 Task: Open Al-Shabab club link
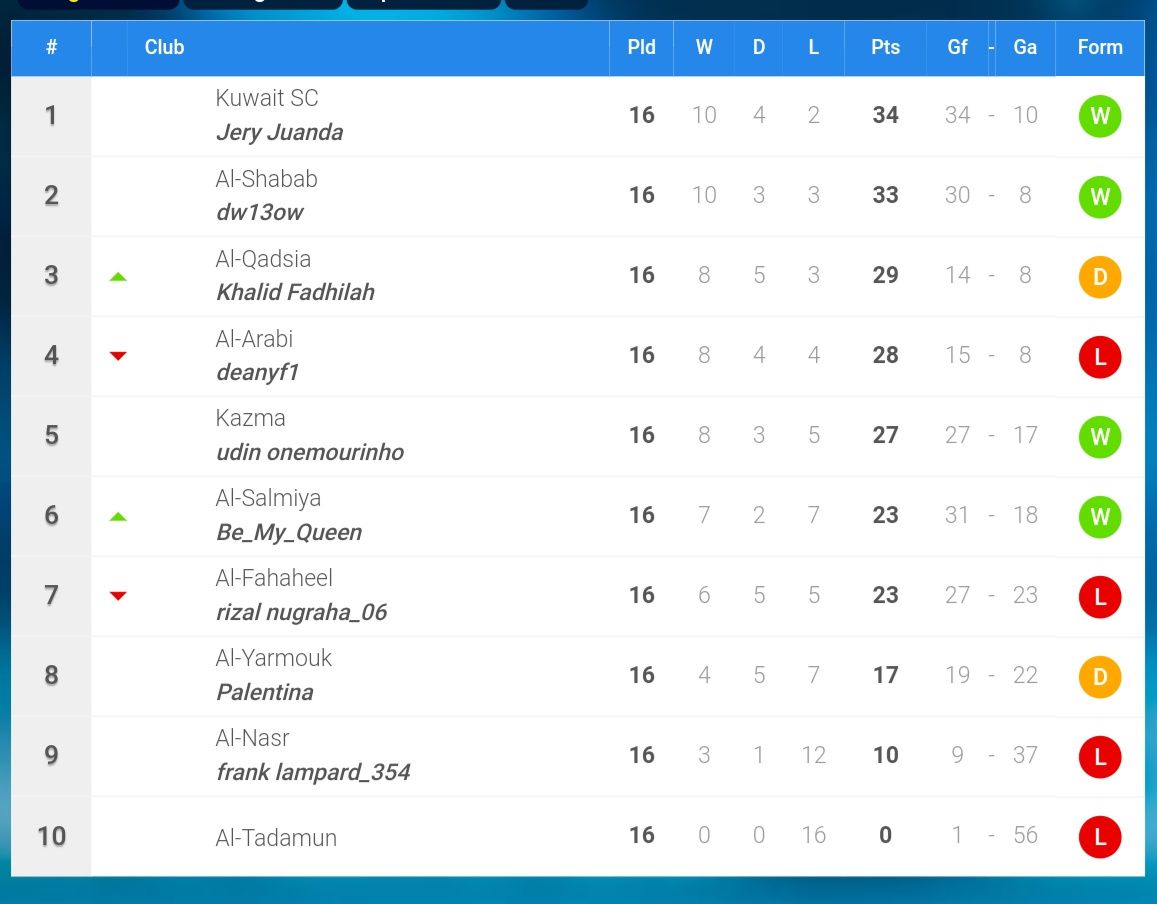(266, 179)
